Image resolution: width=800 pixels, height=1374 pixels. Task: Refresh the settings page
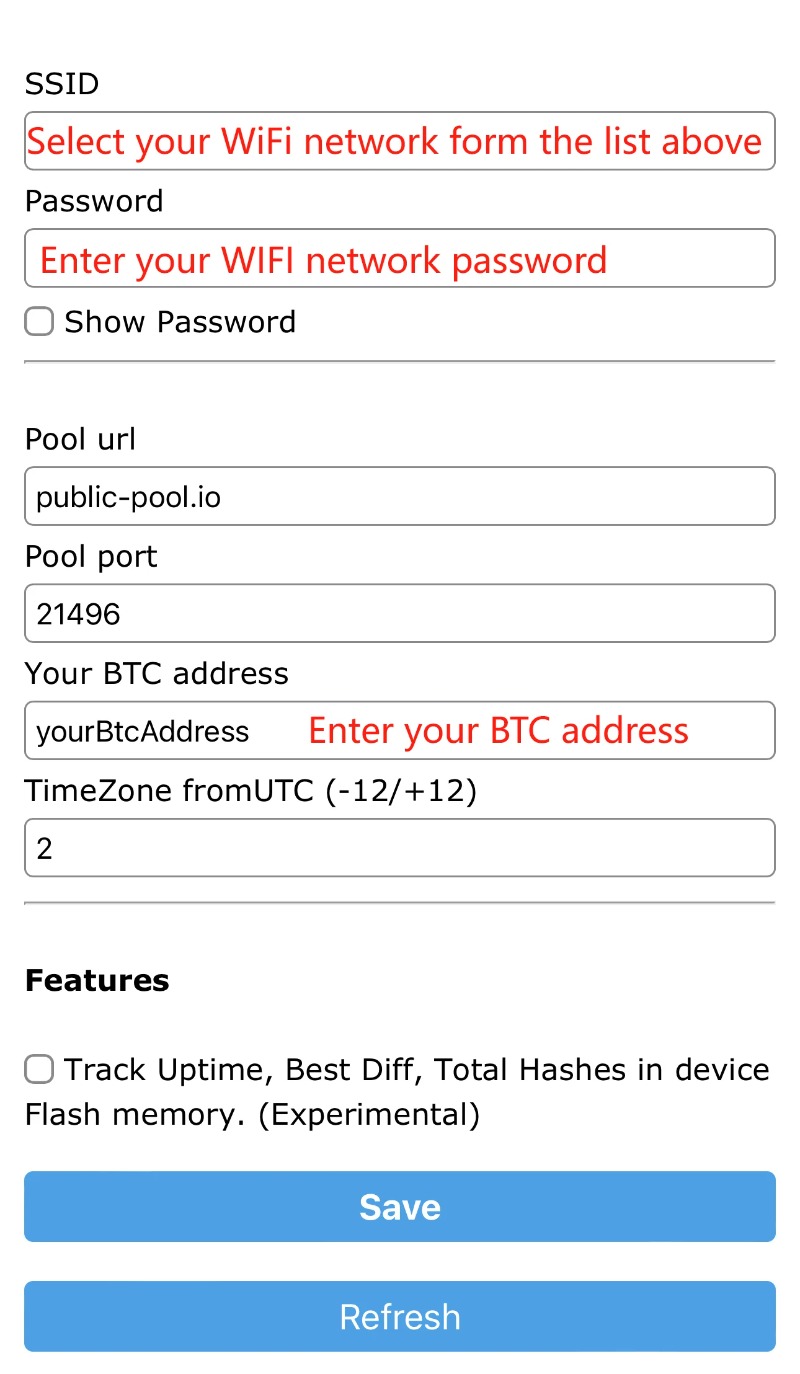click(x=400, y=1316)
